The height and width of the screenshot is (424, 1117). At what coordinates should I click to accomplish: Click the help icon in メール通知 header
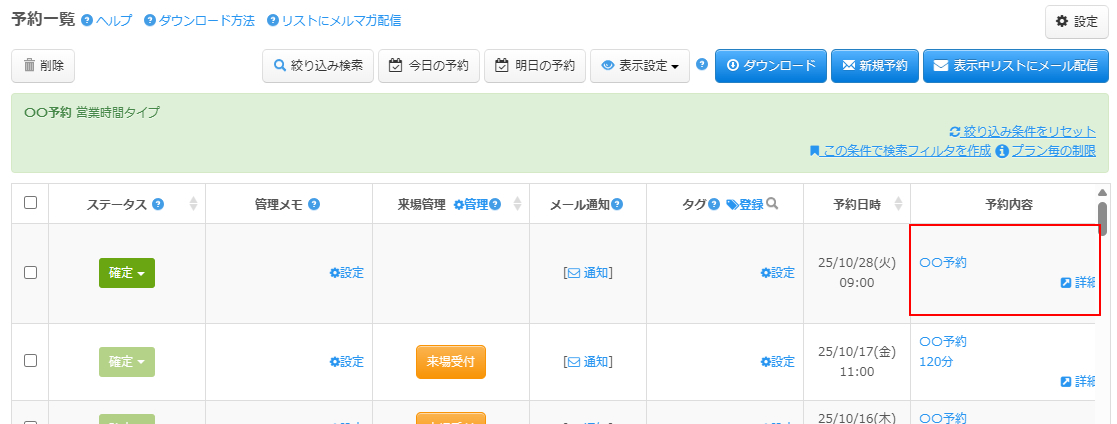(x=617, y=204)
